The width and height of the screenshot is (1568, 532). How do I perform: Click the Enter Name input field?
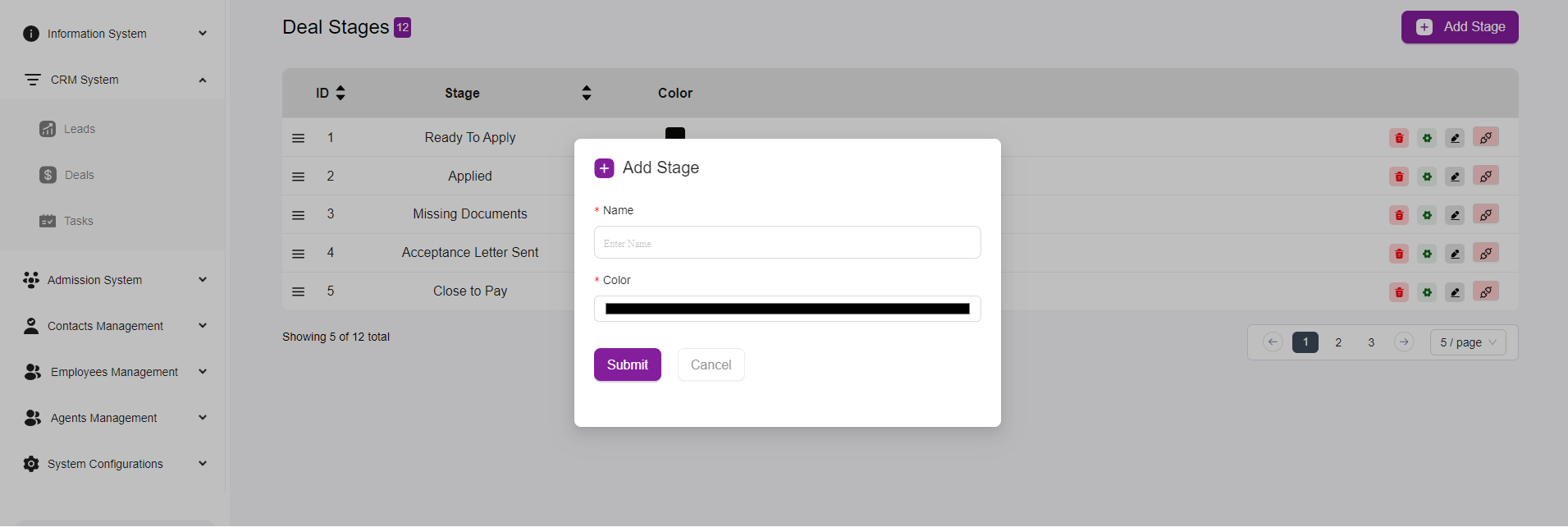click(787, 243)
